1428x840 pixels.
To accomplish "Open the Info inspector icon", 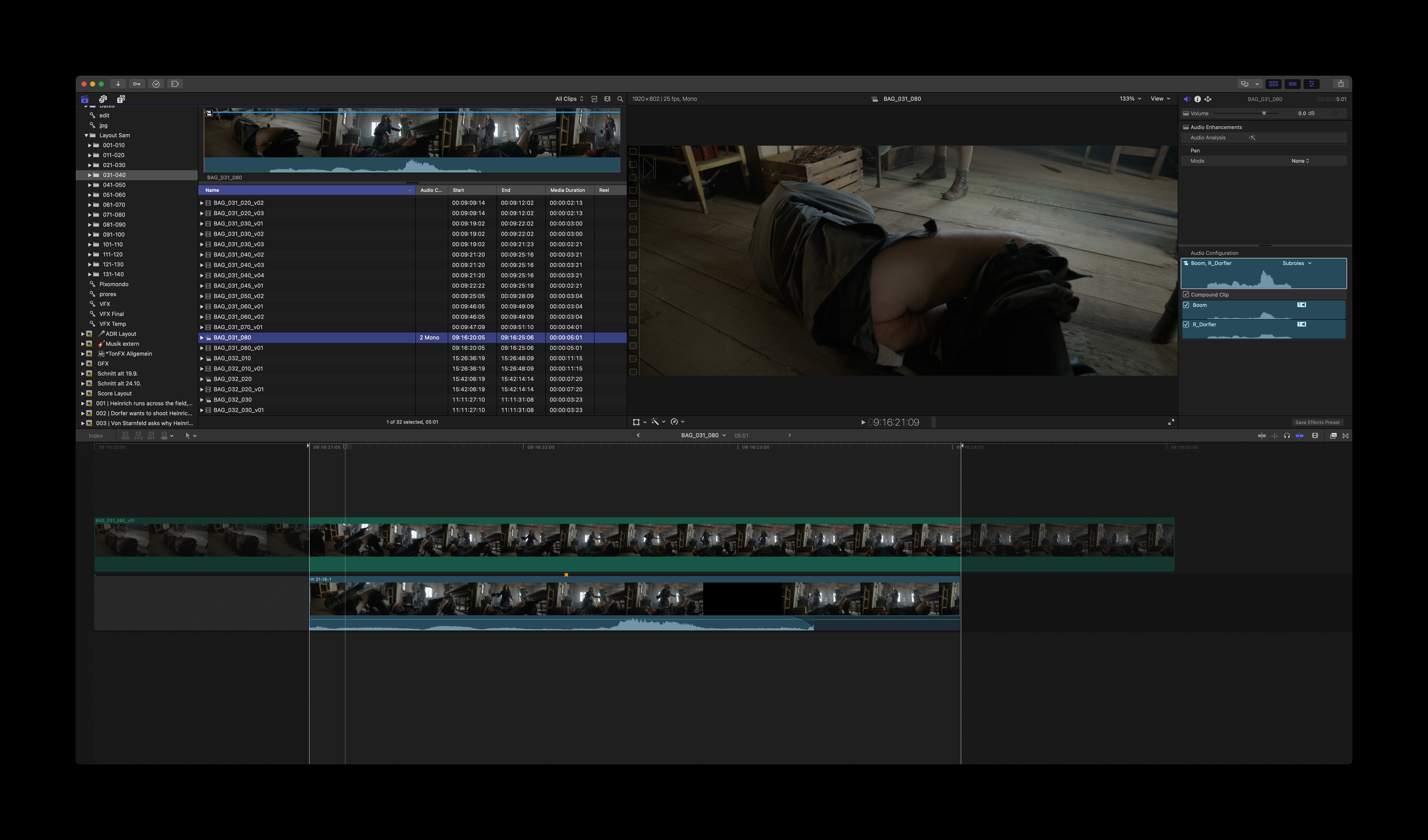I will click(x=1197, y=99).
